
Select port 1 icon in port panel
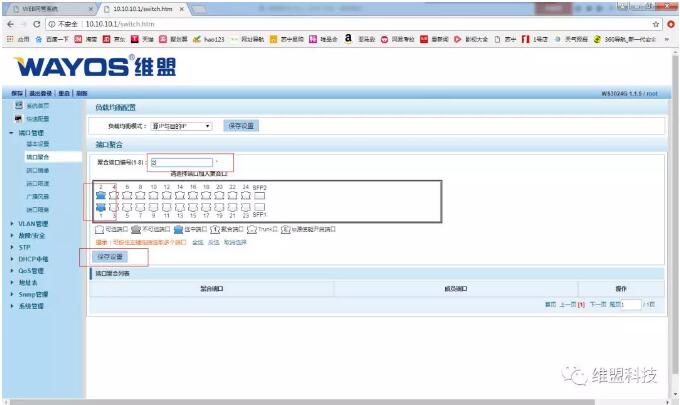pyautogui.click(x=101, y=207)
